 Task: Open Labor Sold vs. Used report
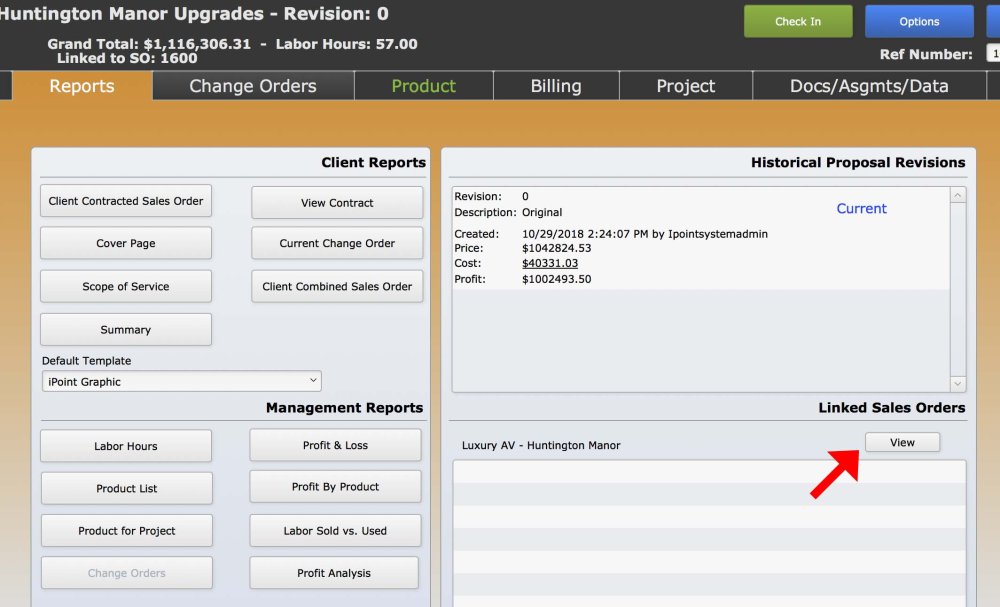click(x=335, y=530)
